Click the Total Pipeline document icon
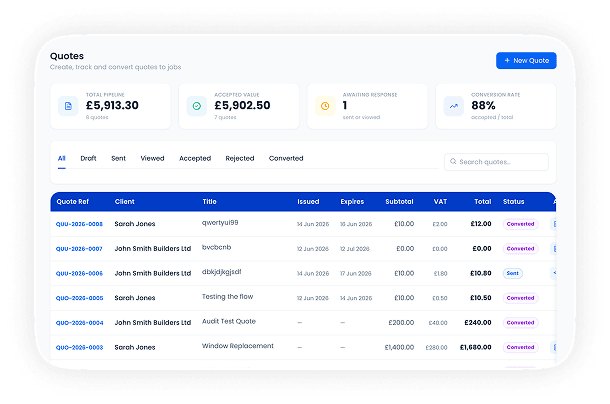The image size is (610, 404). (x=68, y=106)
